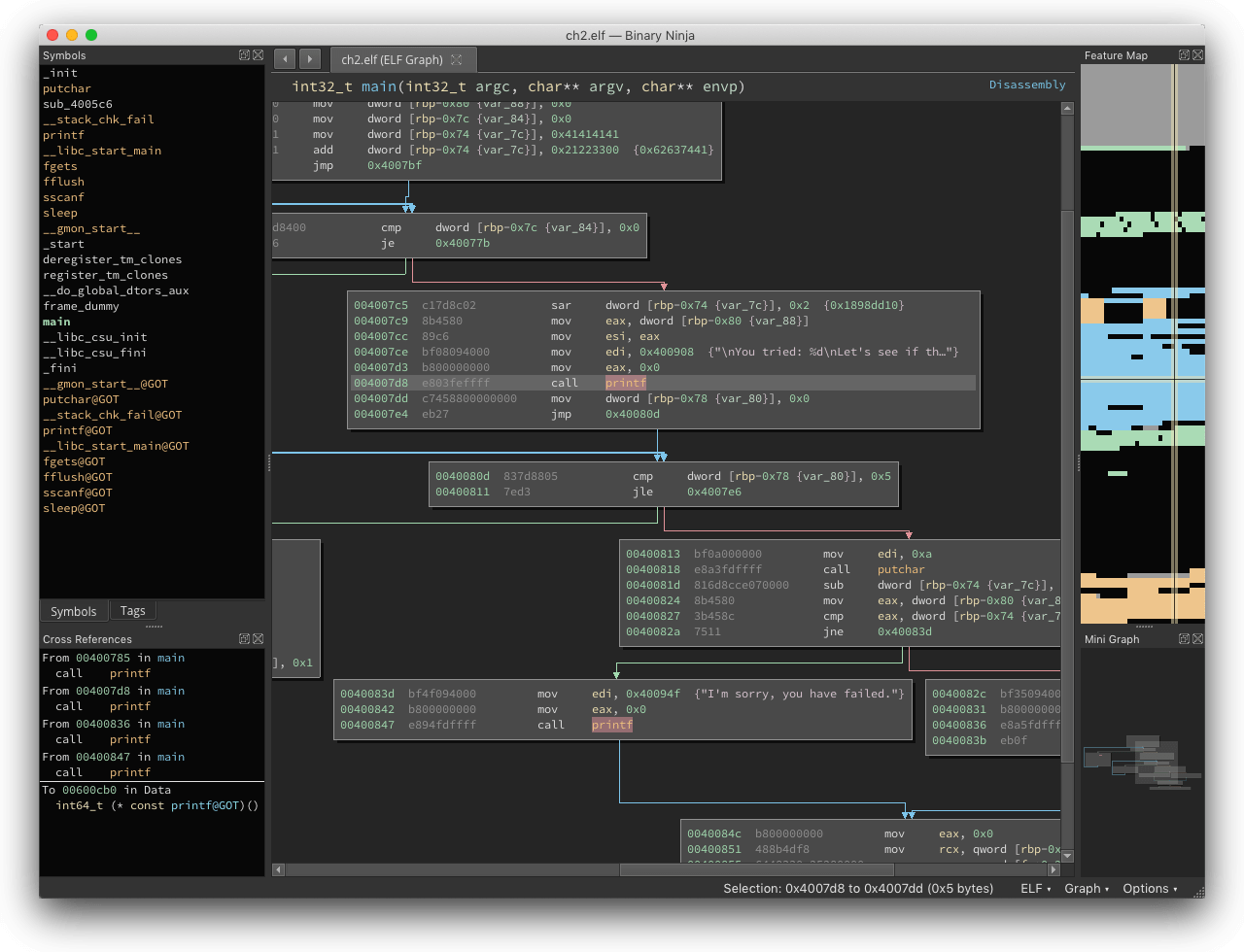This screenshot has height=952, width=1244.
Task: Switch to the Tags tab
Action: [133, 611]
